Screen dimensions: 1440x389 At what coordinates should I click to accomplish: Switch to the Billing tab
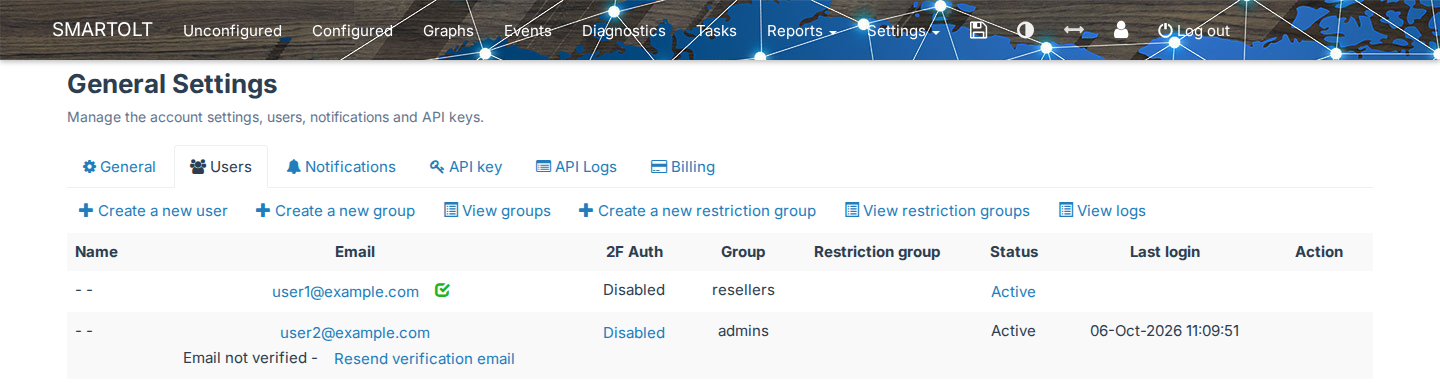point(683,167)
